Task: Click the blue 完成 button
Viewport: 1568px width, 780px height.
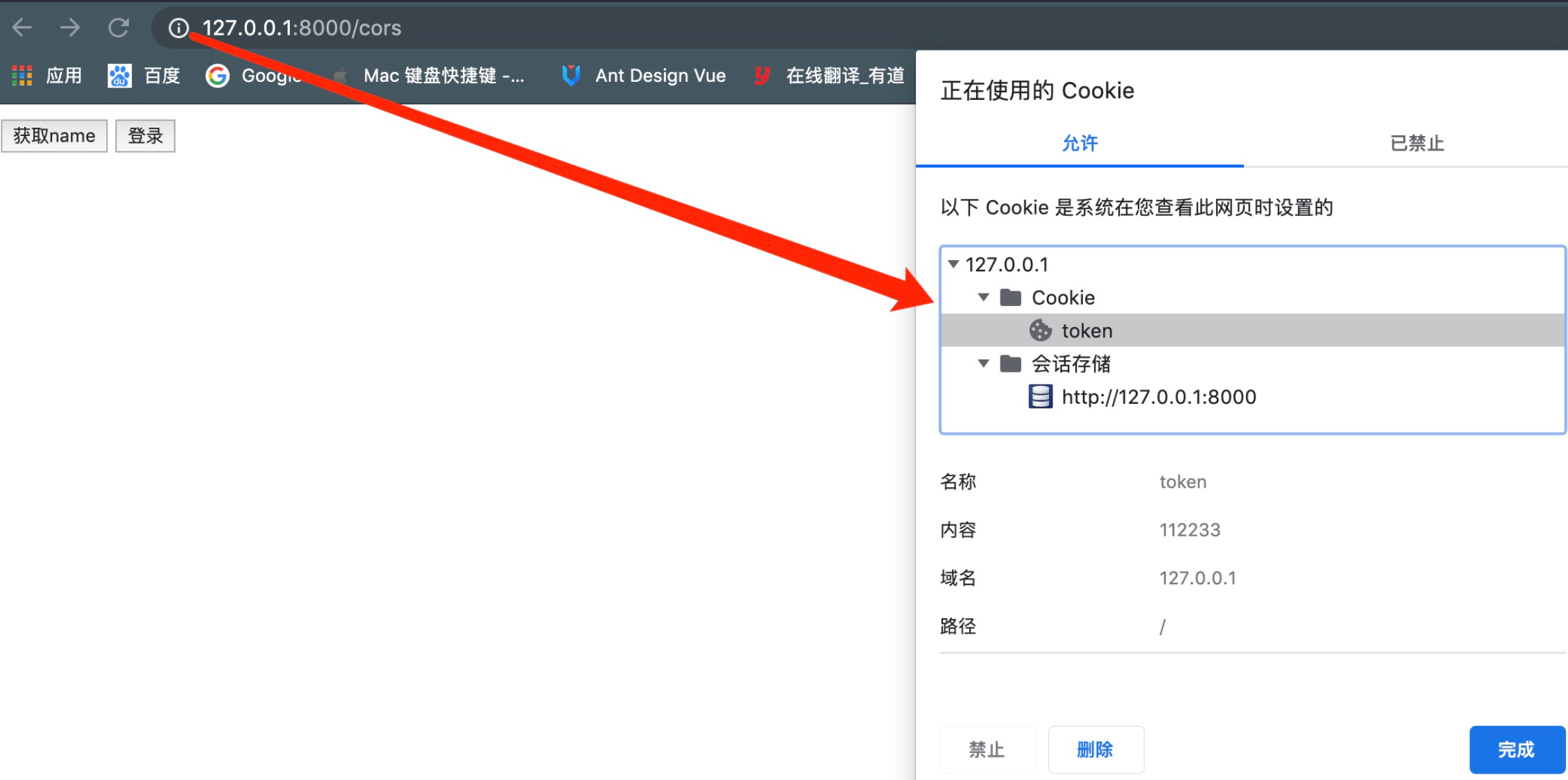Action: 1516,749
